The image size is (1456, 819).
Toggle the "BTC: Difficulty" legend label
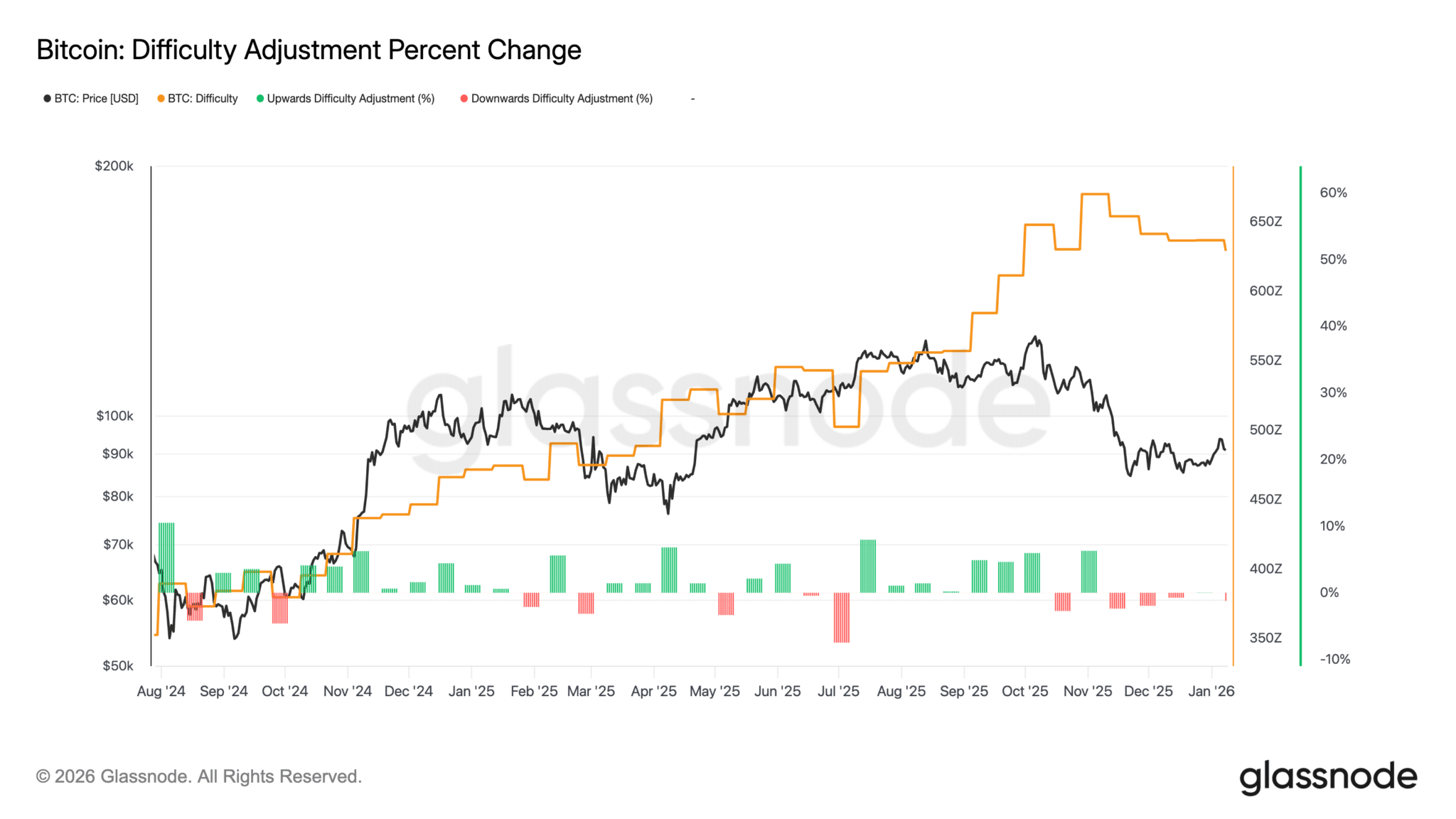click(x=203, y=99)
